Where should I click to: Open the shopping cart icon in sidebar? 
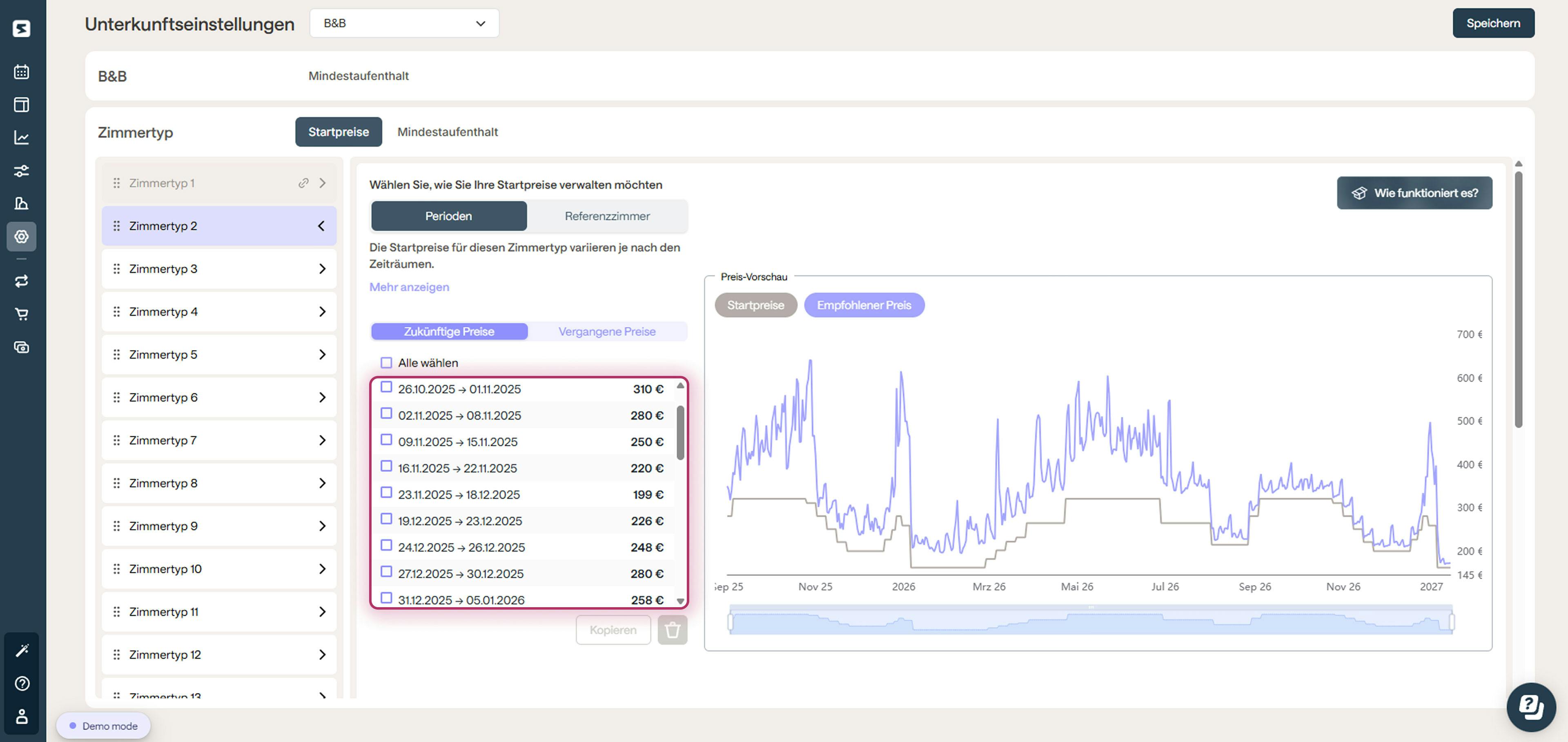[21, 314]
